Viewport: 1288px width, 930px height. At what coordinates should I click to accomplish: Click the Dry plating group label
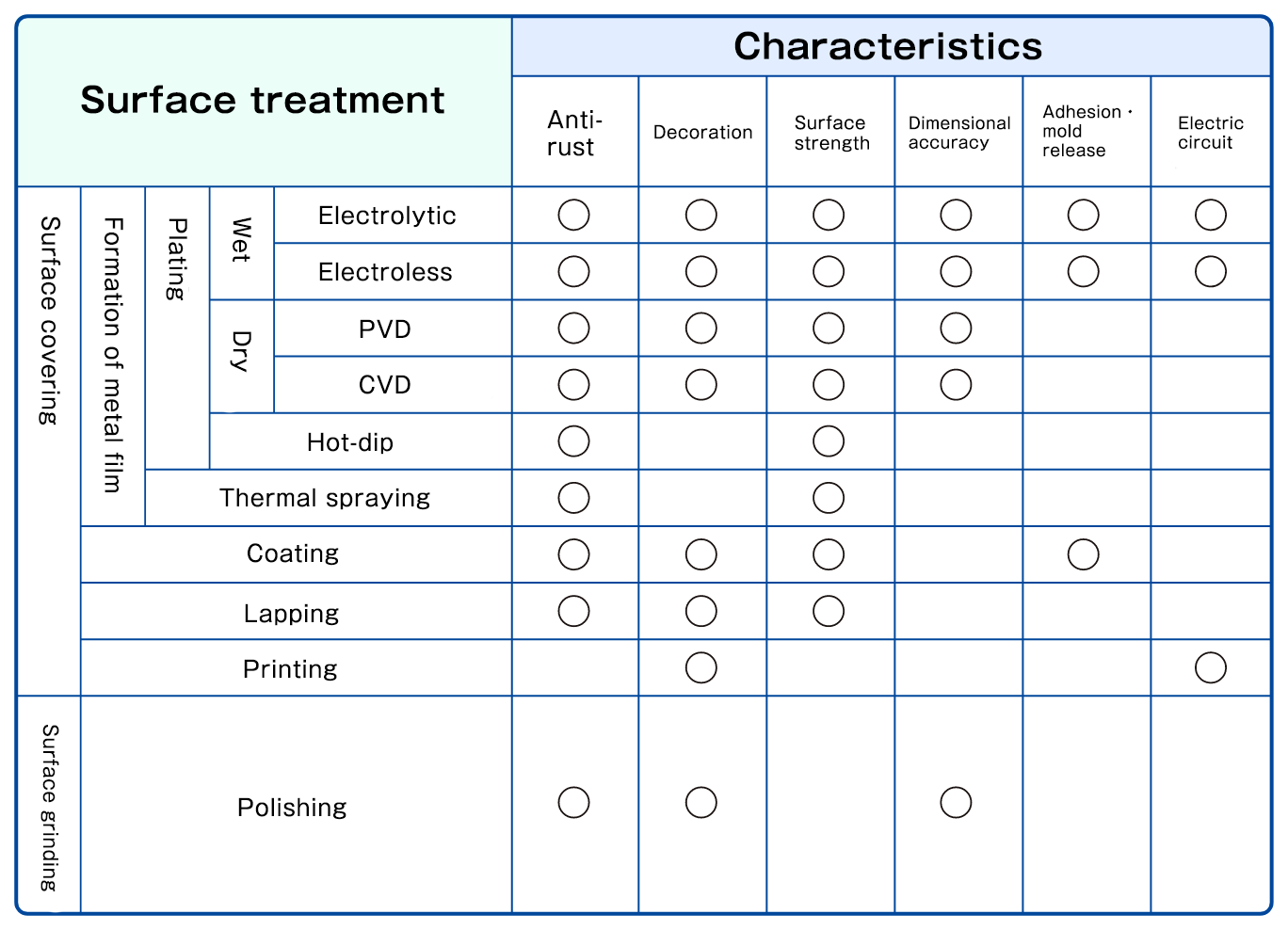(242, 351)
